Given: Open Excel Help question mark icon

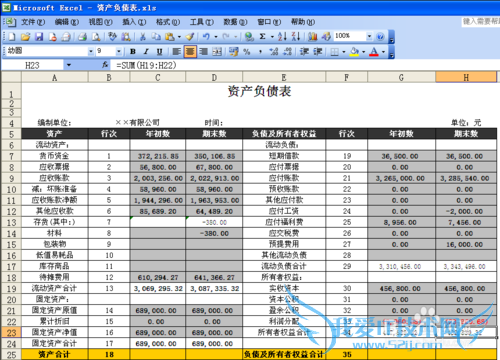Looking at the screenshot, I should pos(380,36).
